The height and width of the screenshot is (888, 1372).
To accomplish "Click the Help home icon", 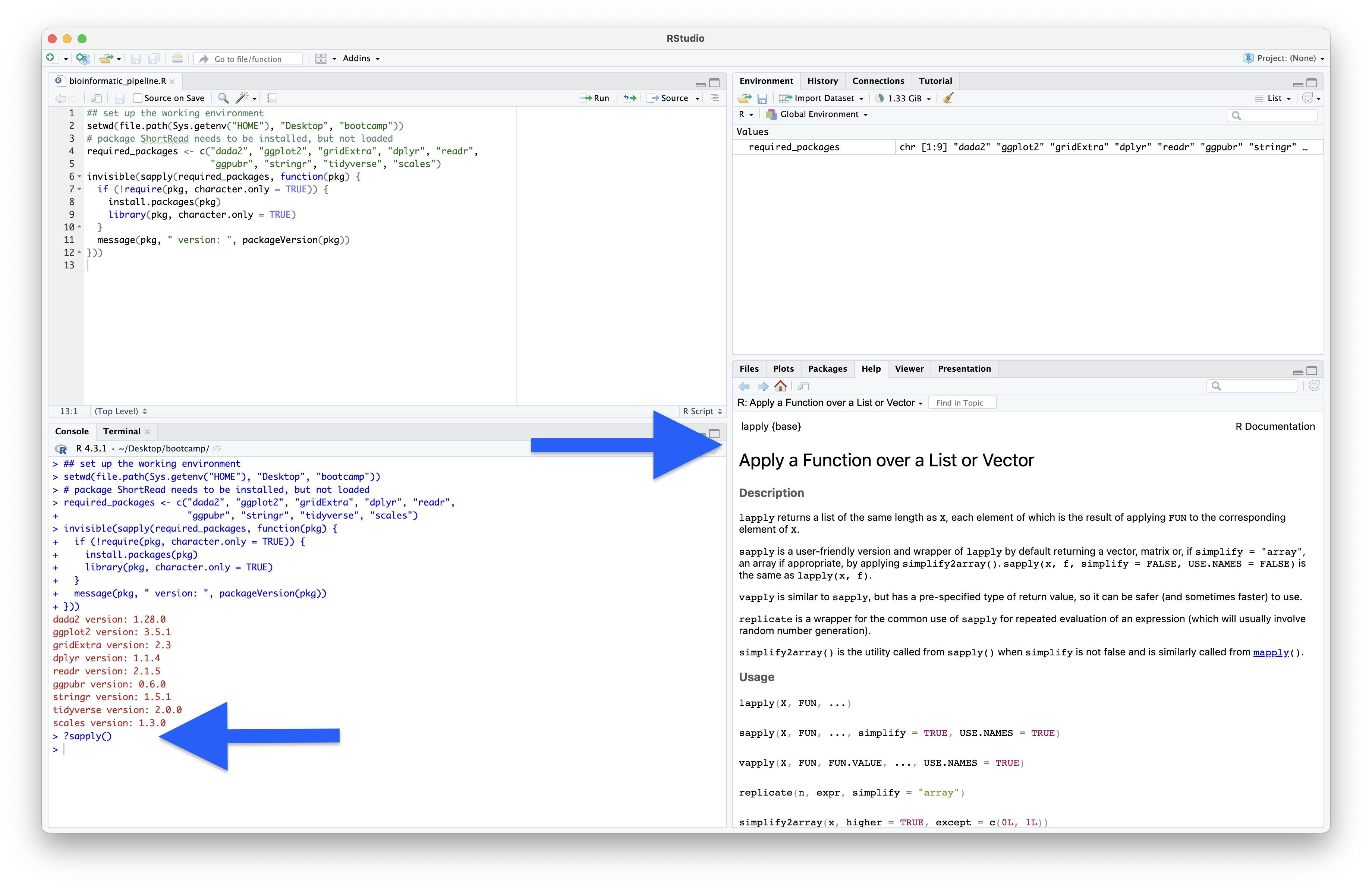I will coord(781,385).
